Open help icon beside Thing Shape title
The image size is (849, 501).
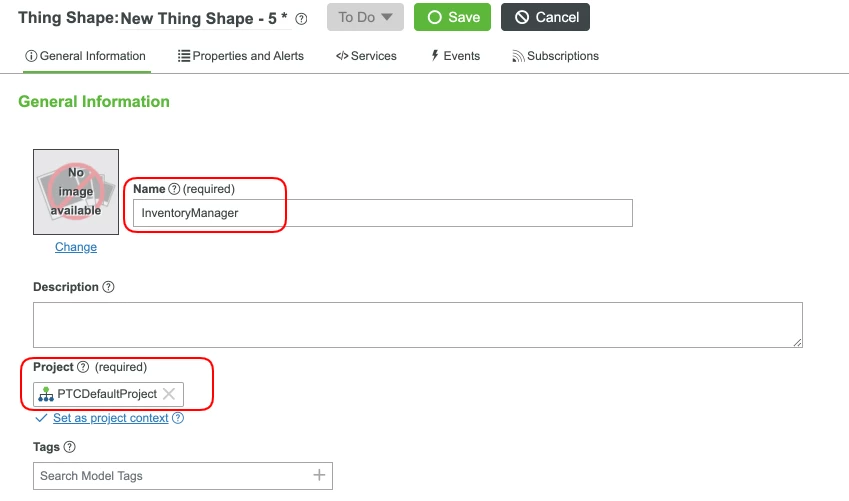tap(301, 19)
